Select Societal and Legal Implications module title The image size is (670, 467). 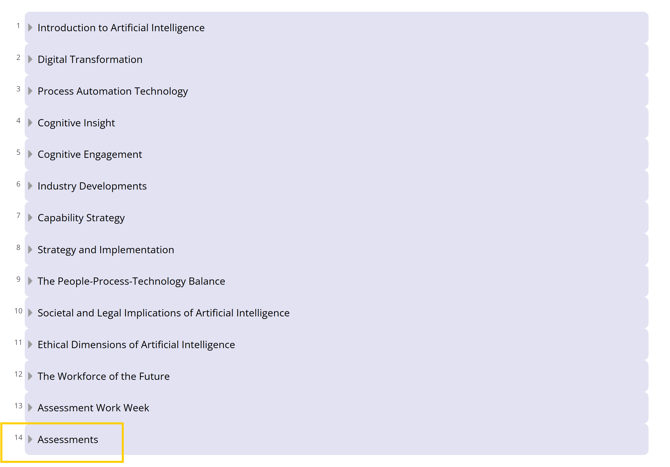click(163, 313)
